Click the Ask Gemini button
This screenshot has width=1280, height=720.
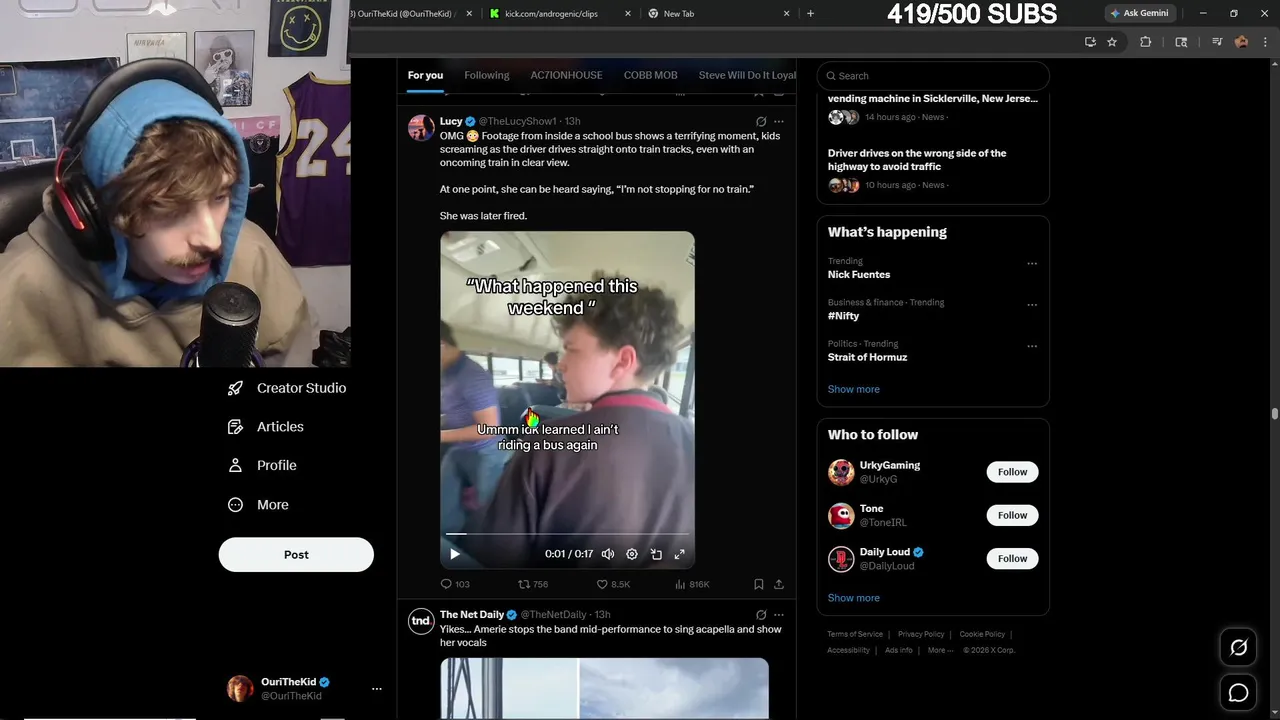tap(1139, 13)
